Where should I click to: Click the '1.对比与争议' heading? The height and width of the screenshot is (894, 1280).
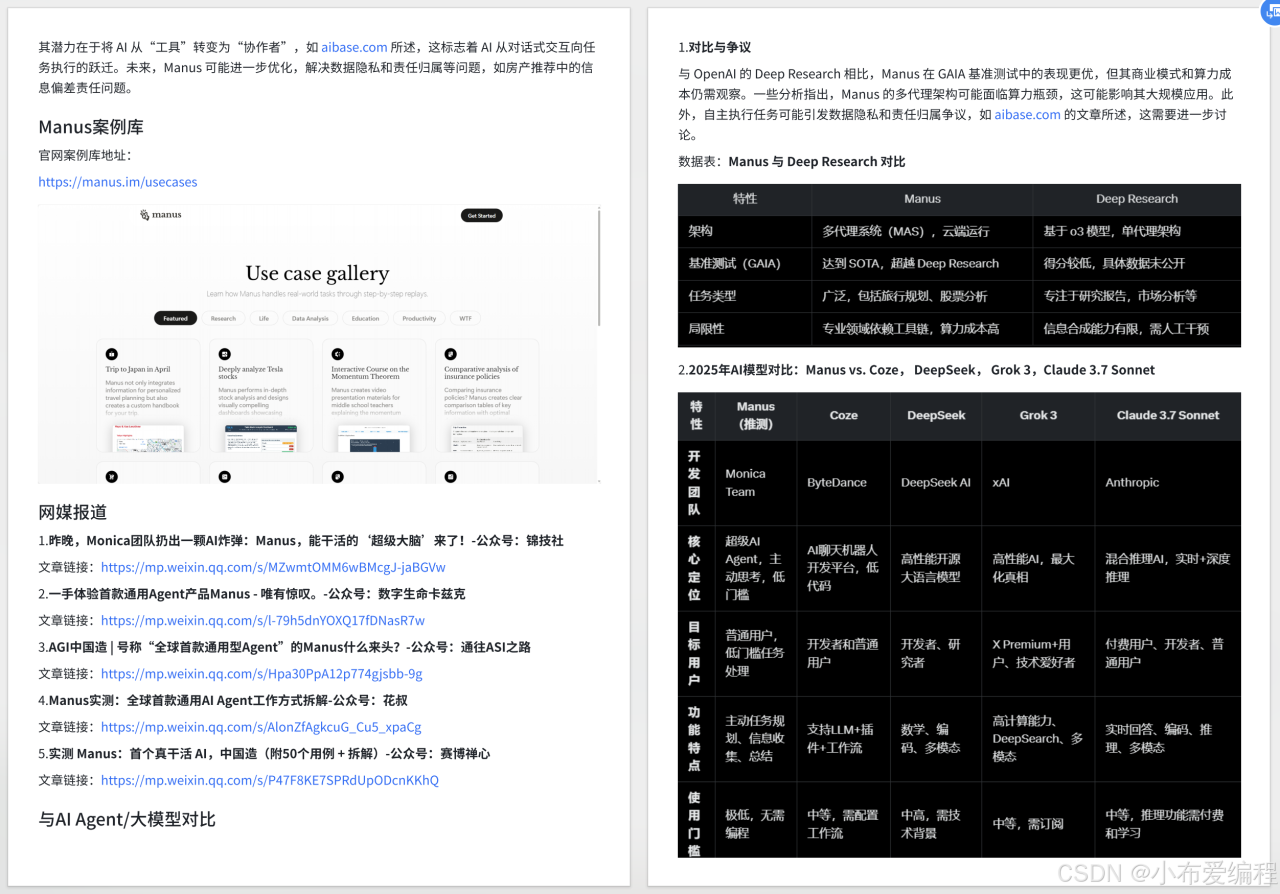(715, 47)
